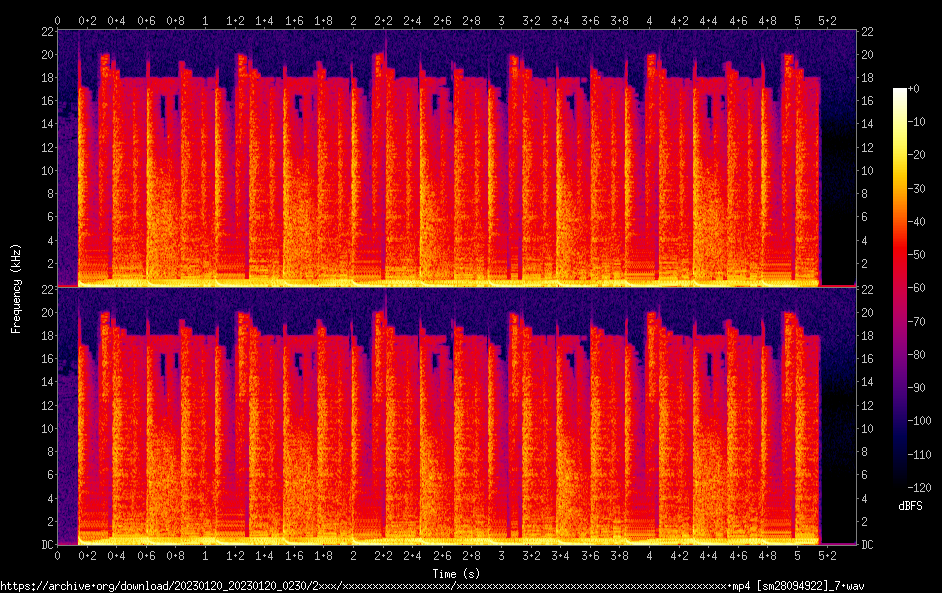Click the 0.6 tick on the top time axis
This screenshot has width=942, height=593.
[x=146, y=20]
